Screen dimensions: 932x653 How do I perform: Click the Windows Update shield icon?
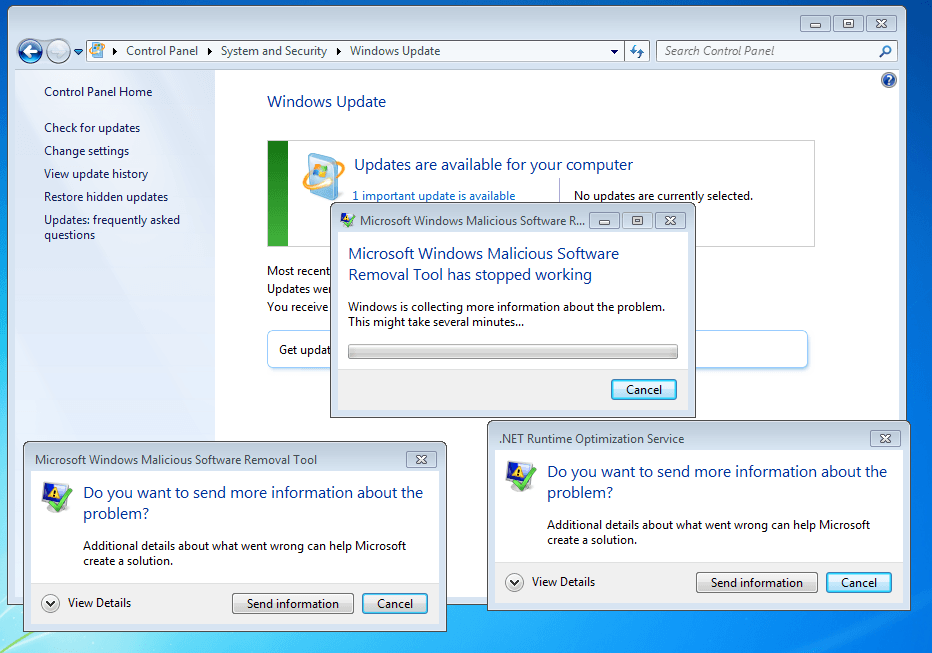click(323, 176)
